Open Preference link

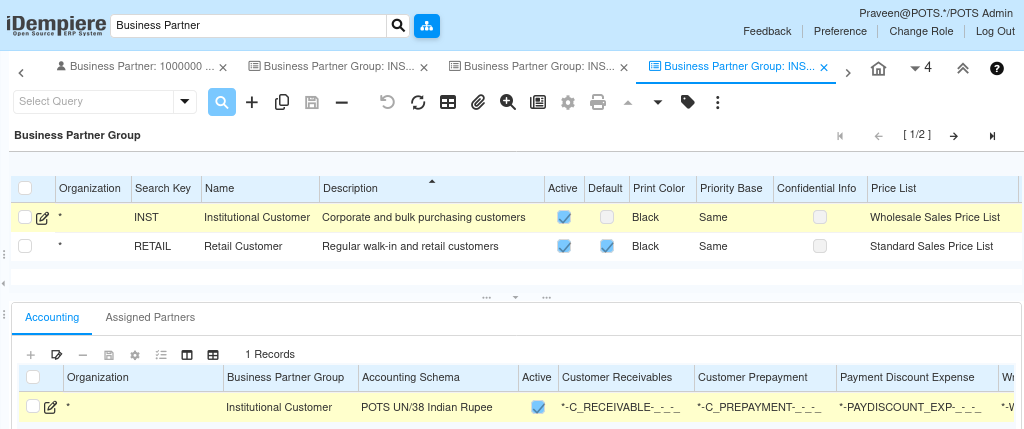840,31
